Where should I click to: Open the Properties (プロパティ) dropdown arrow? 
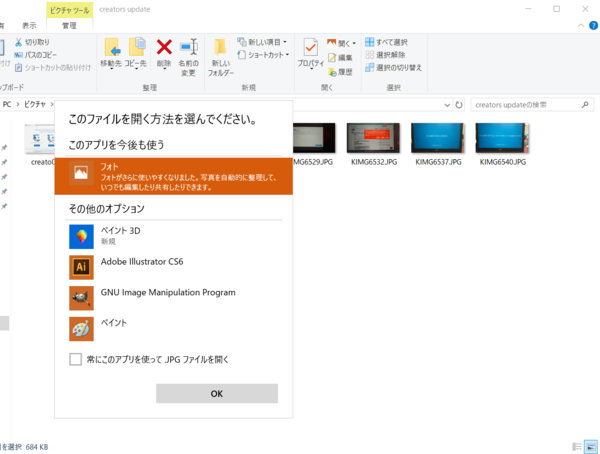pyautogui.click(x=311, y=70)
